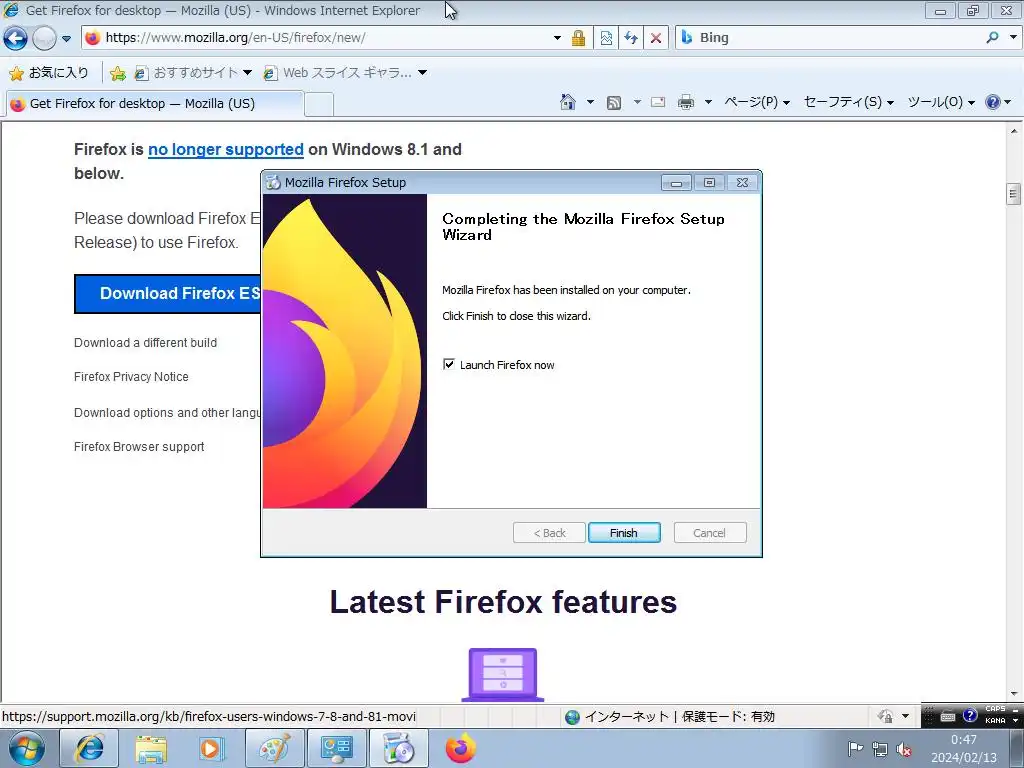1024x768 pixels.
Task: Open Windows Explorer folder taskbar icon
Action: coord(151,748)
